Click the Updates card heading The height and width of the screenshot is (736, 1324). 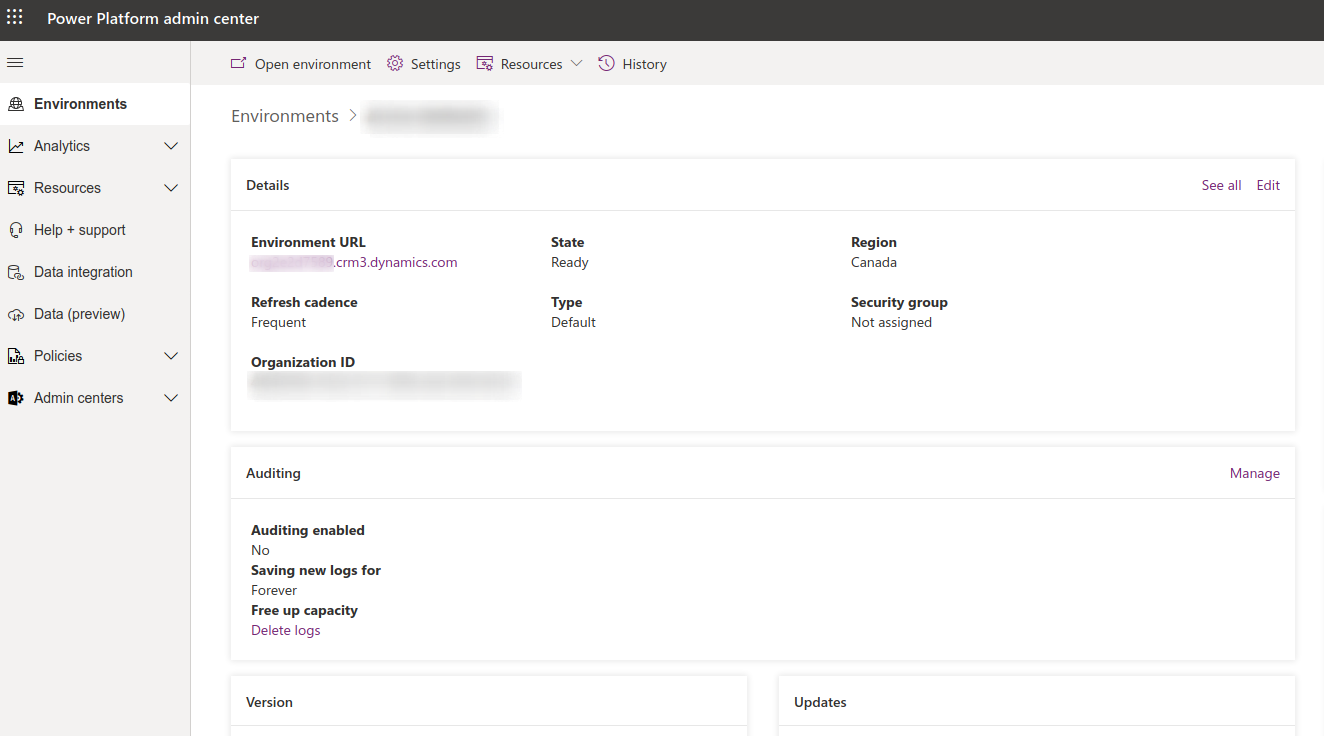pos(820,702)
